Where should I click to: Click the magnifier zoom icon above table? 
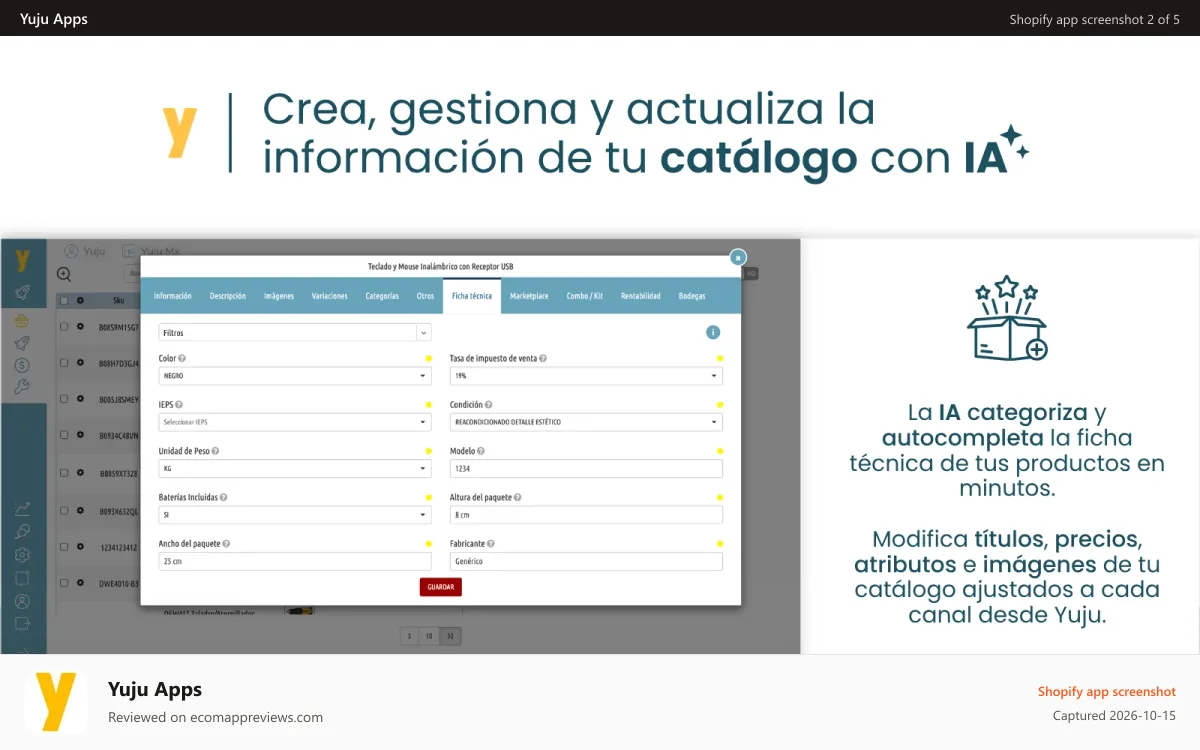point(64,274)
